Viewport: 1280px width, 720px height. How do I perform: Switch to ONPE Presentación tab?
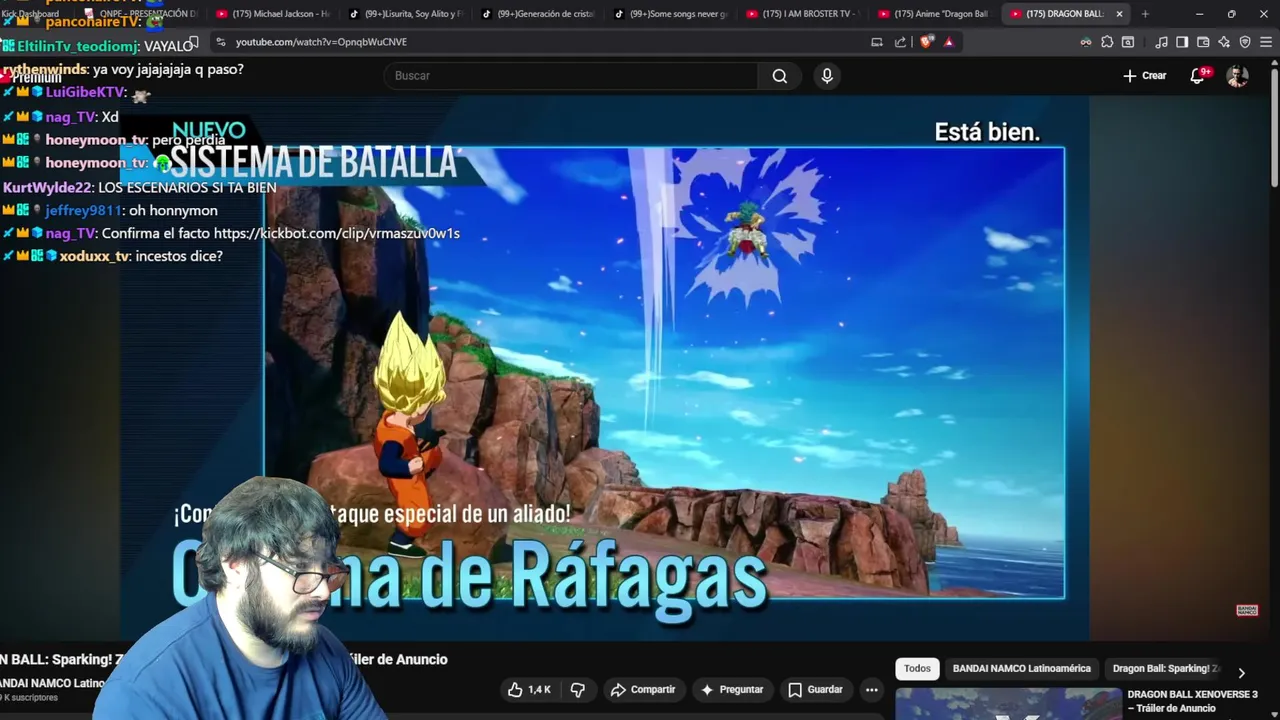point(142,14)
